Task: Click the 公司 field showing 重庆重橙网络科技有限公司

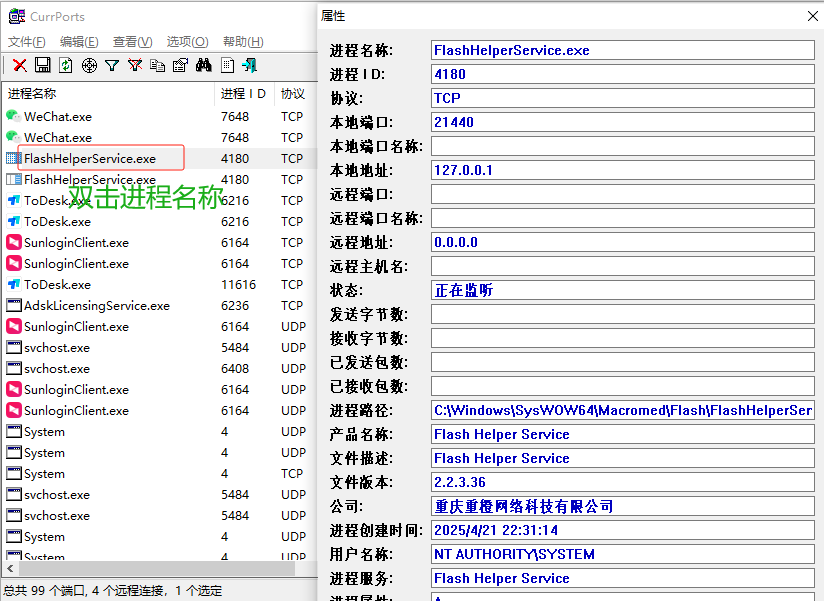Action: tap(623, 506)
